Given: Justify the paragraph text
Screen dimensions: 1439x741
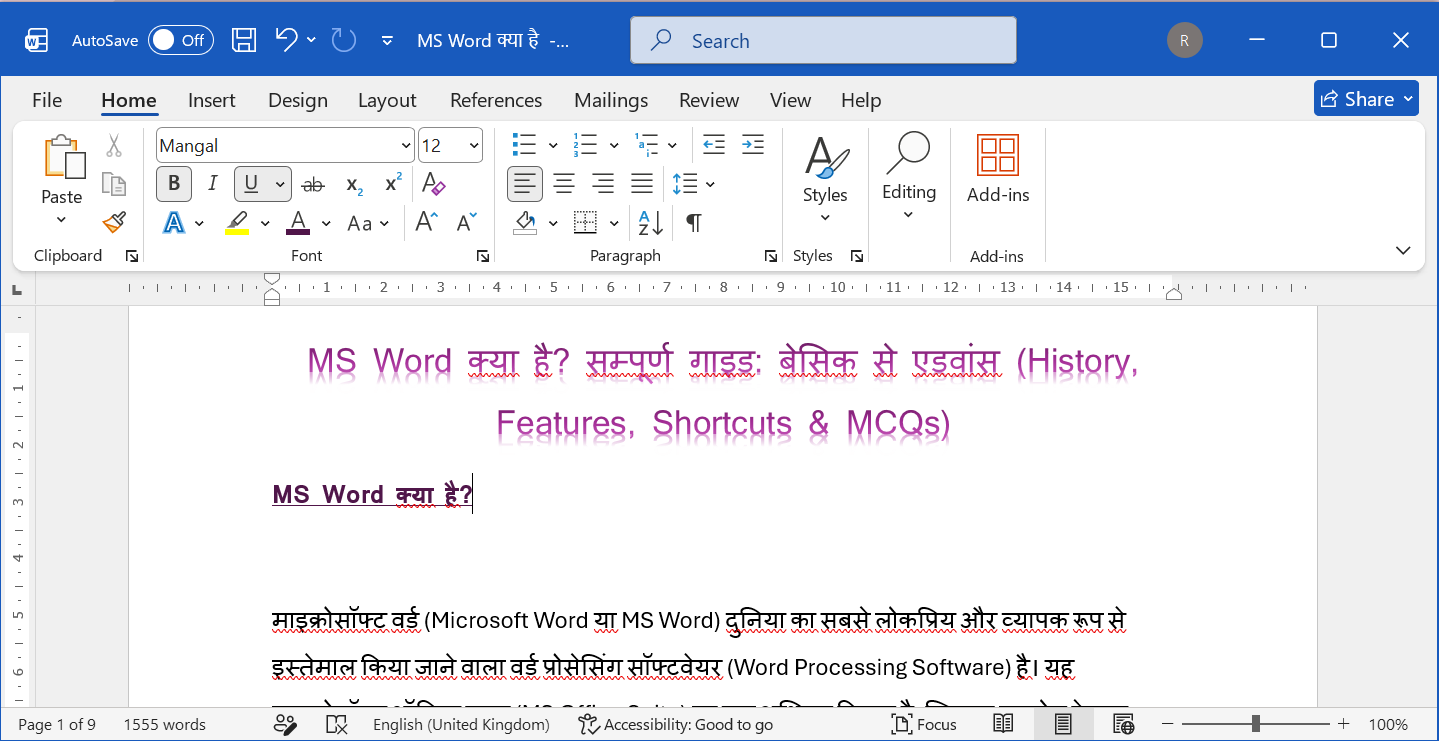Looking at the screenshot, I should click(x=642, y=184).
